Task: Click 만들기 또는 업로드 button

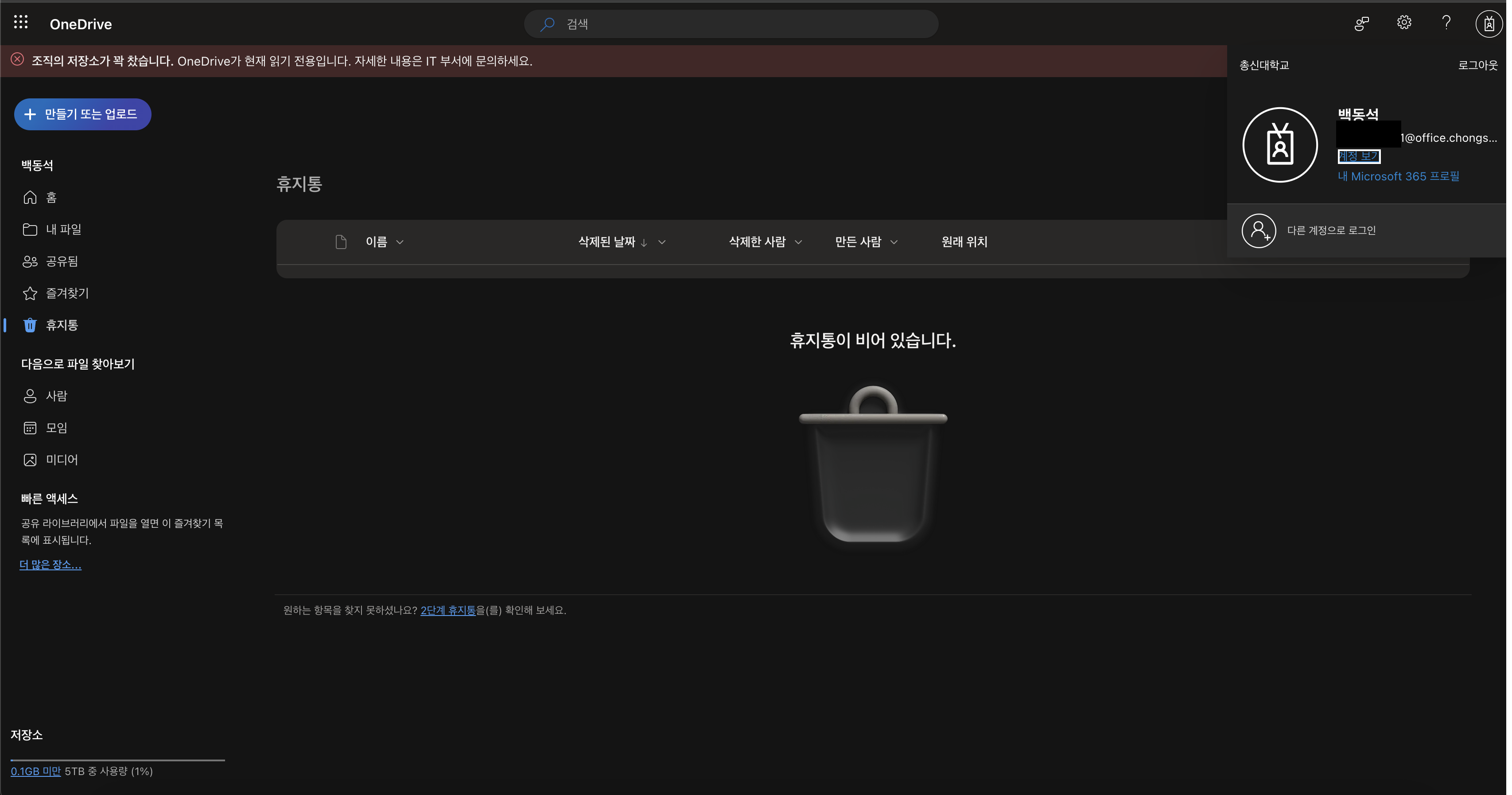Action: click(83, 114)
